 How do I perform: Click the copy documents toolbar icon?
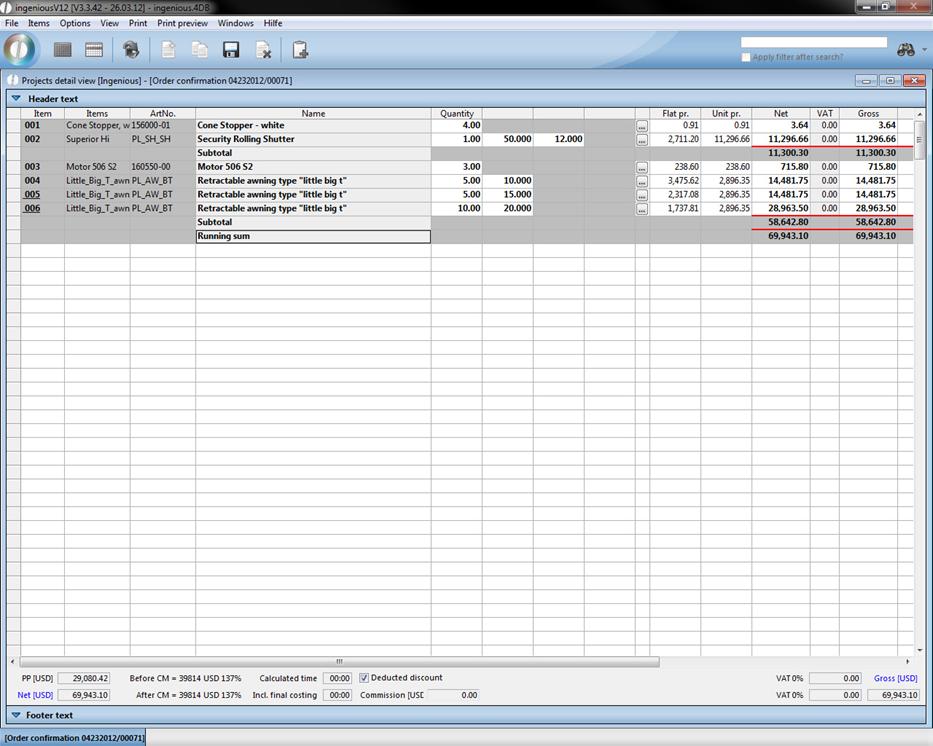tap(200, 50)
